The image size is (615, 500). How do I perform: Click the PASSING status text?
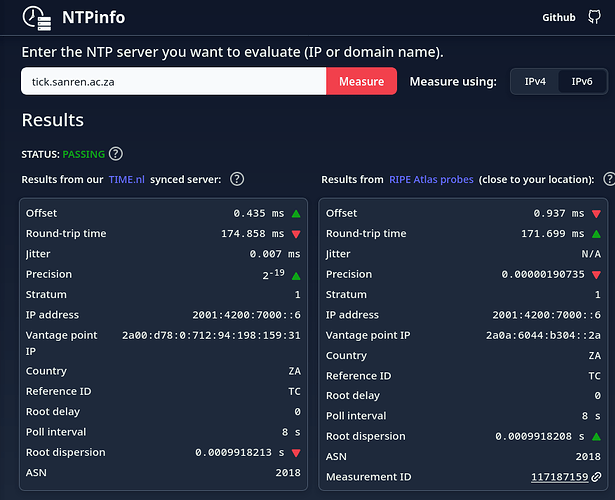click(84, 155)
